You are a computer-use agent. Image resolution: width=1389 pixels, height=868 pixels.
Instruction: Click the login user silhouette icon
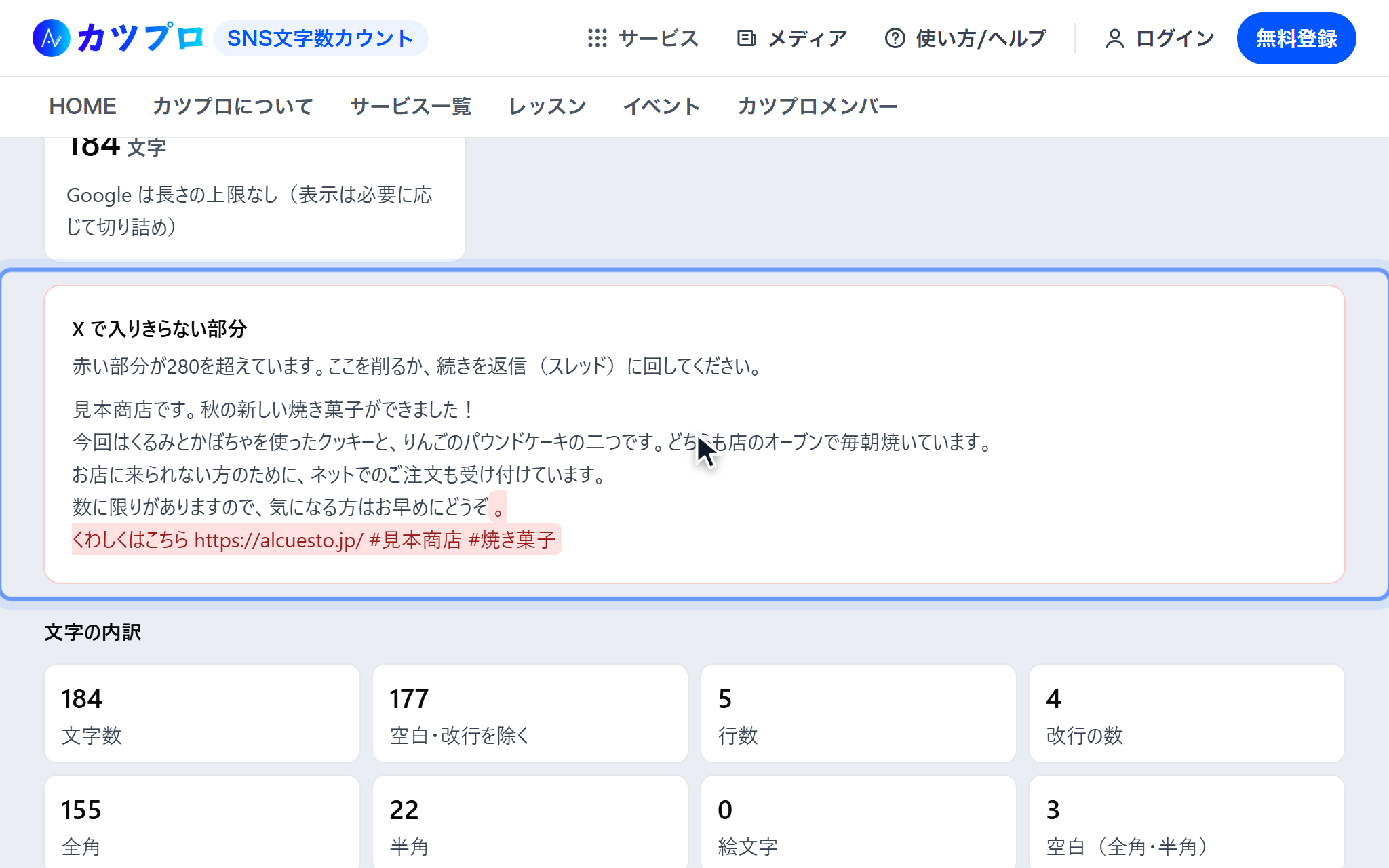(1114, 38)
